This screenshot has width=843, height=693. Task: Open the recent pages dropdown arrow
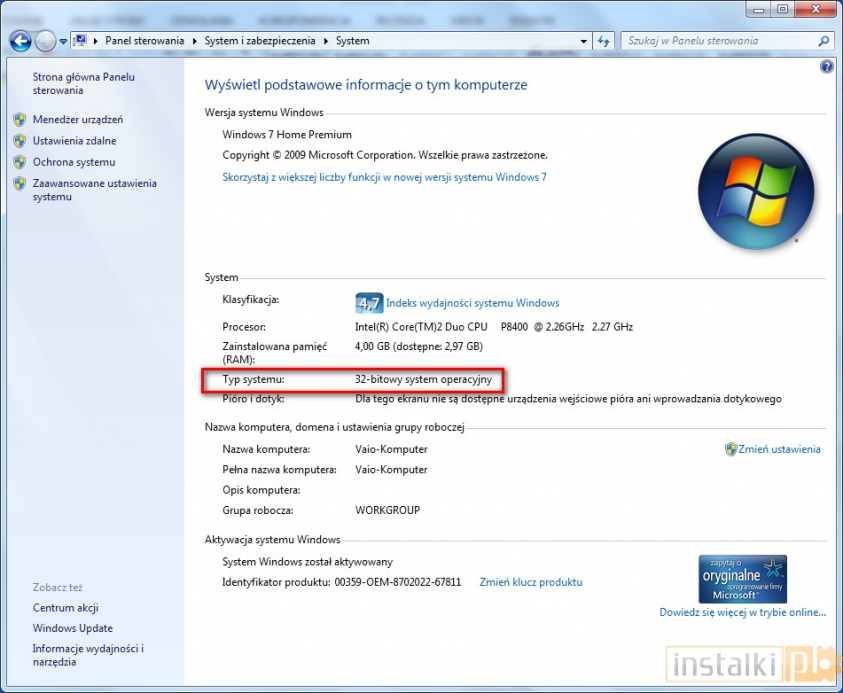coord(64,41)
